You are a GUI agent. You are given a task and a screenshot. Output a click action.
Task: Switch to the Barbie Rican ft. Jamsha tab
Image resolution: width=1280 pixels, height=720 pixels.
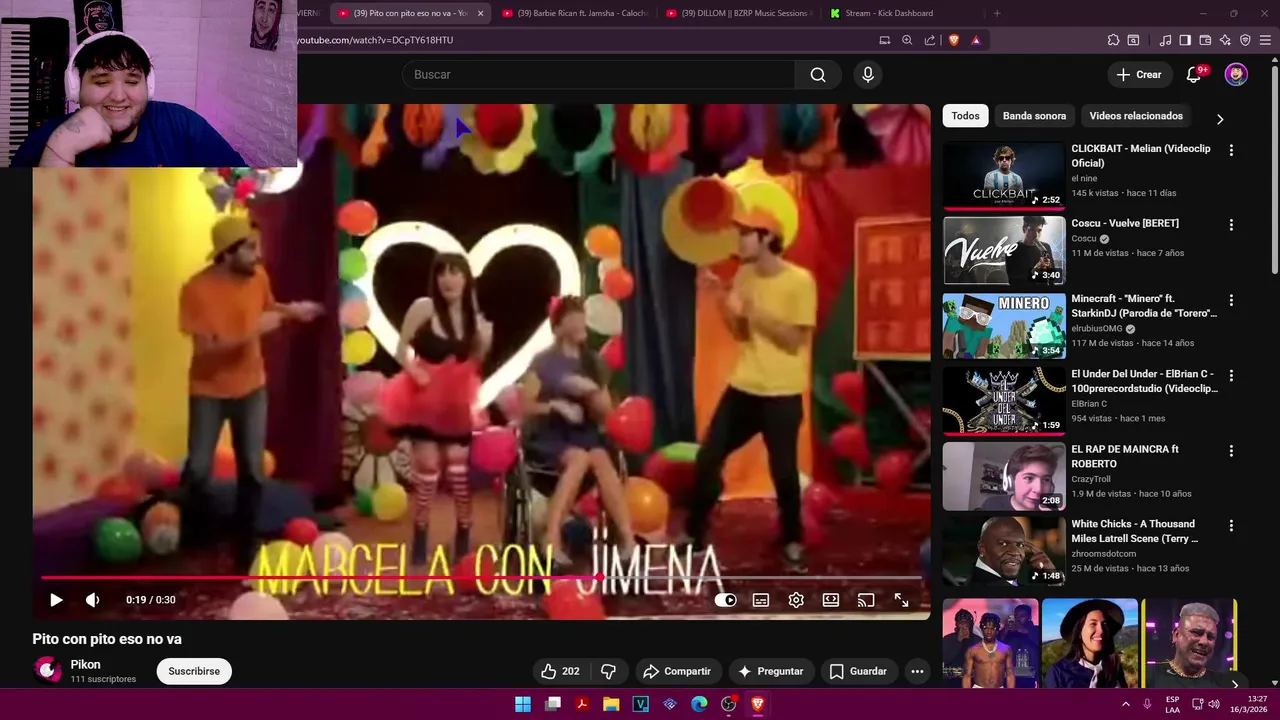coord(574,13)
